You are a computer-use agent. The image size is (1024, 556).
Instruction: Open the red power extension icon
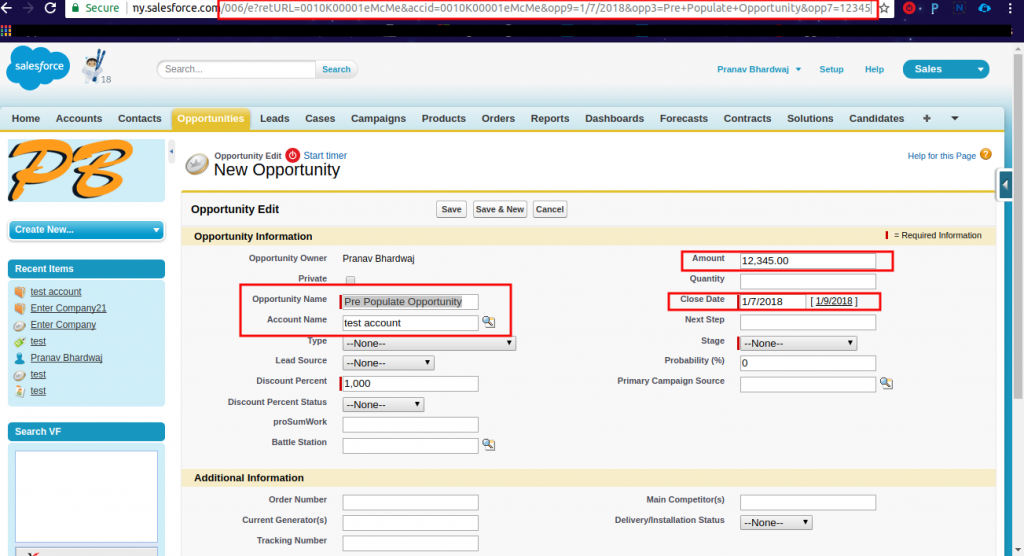click(x=909, y=8)
